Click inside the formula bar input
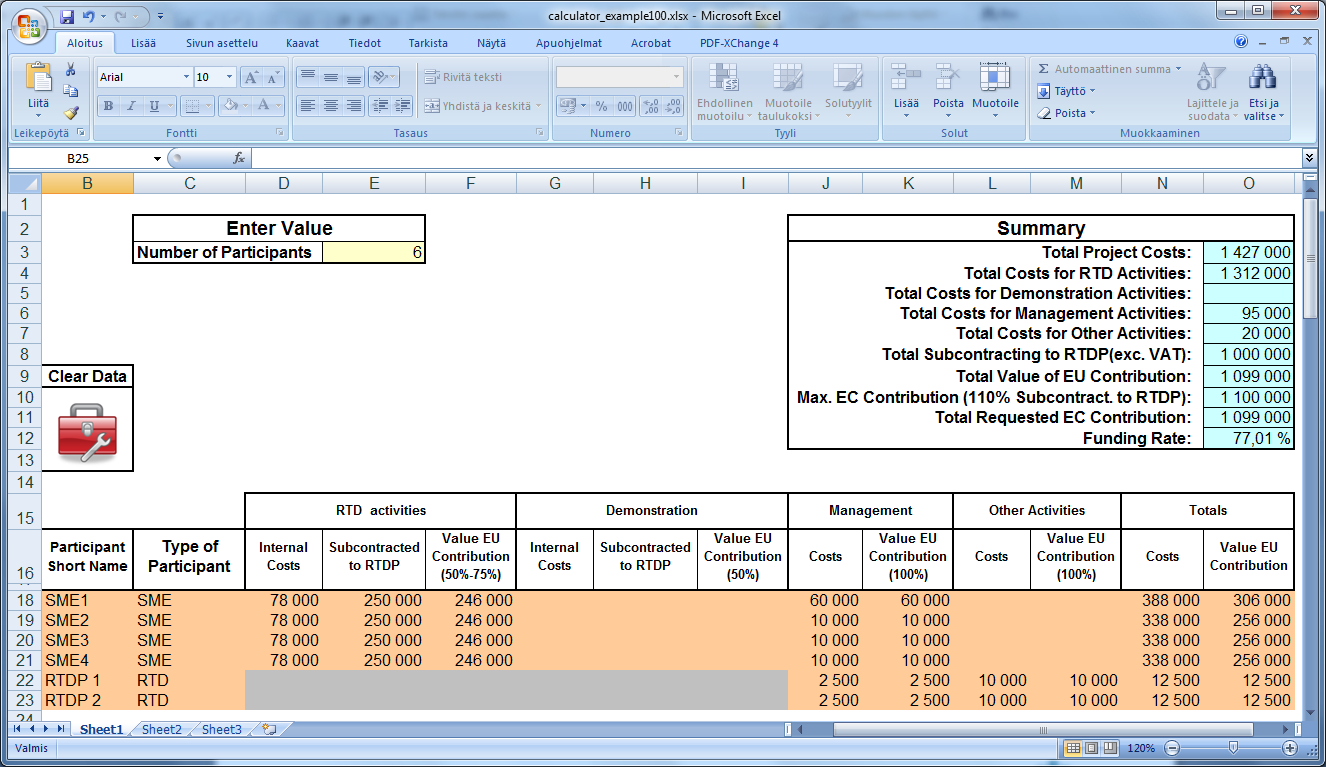This screenshot has width=1326, height=767. pyautogui.click(x=776, y=158)
